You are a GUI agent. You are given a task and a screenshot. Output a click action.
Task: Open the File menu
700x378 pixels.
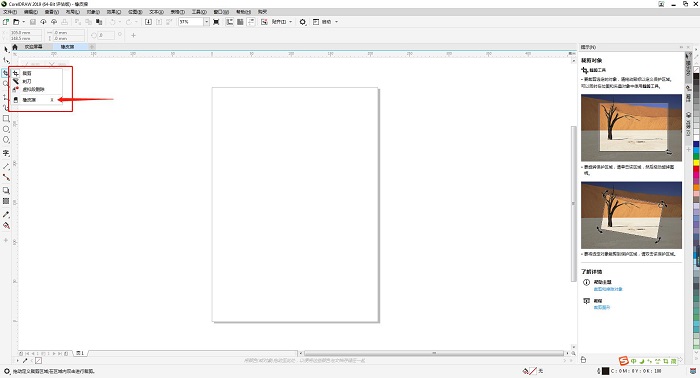(10, 12)
